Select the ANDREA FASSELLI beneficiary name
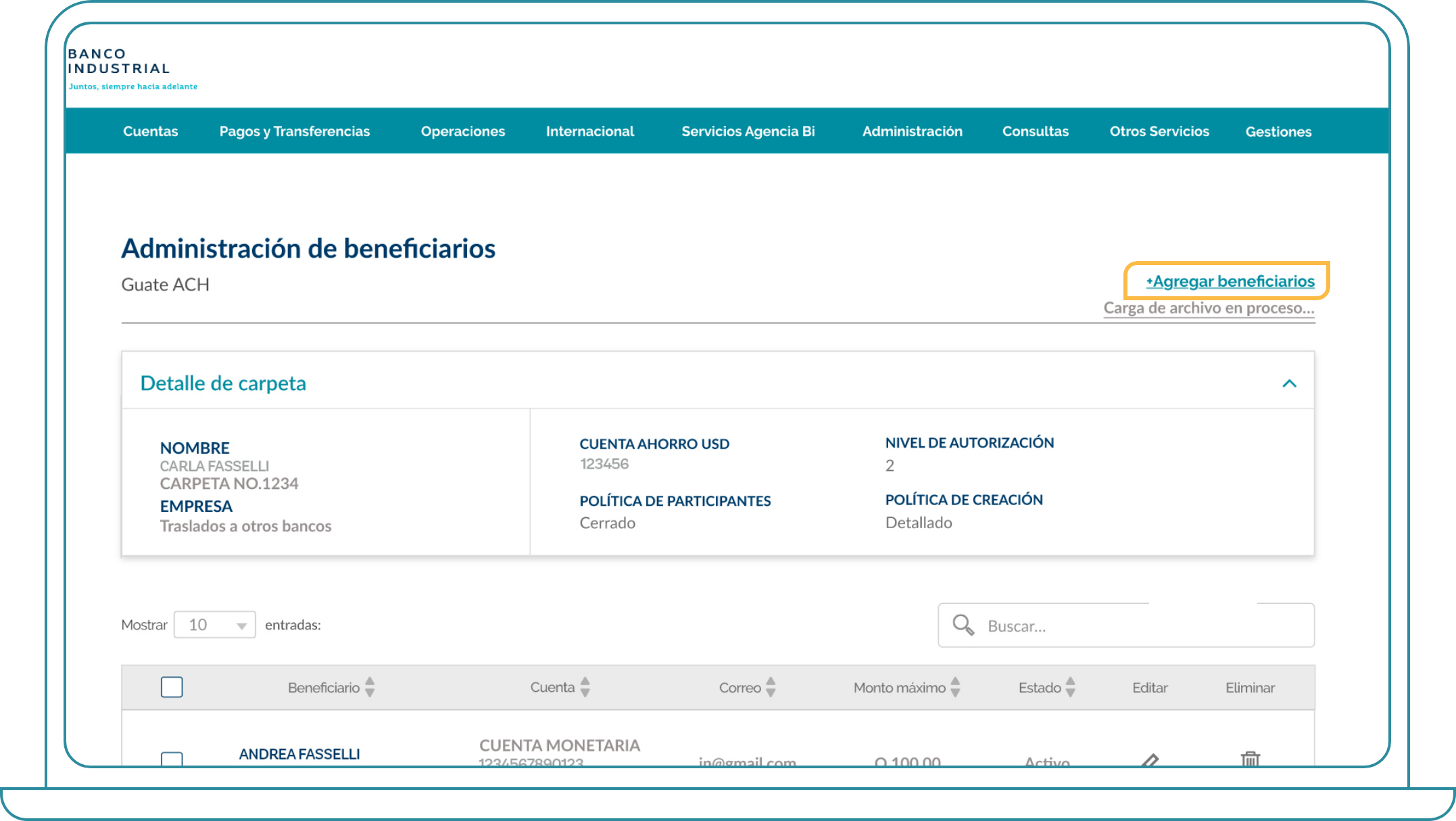The width and height of the screenshot is (1456, 821). [x=299, y=754]
